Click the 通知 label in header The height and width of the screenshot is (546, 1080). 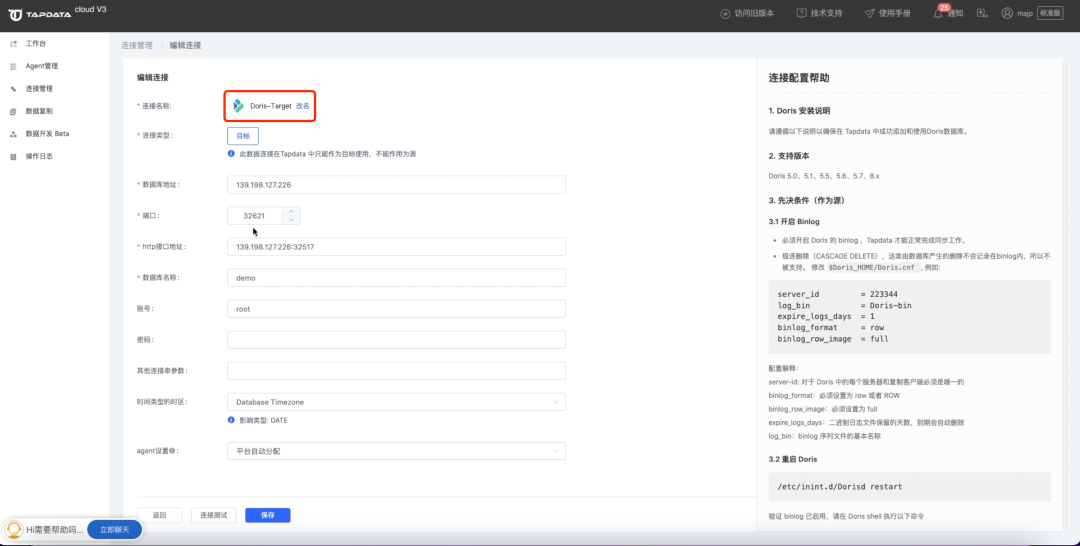tap(955, 13)
